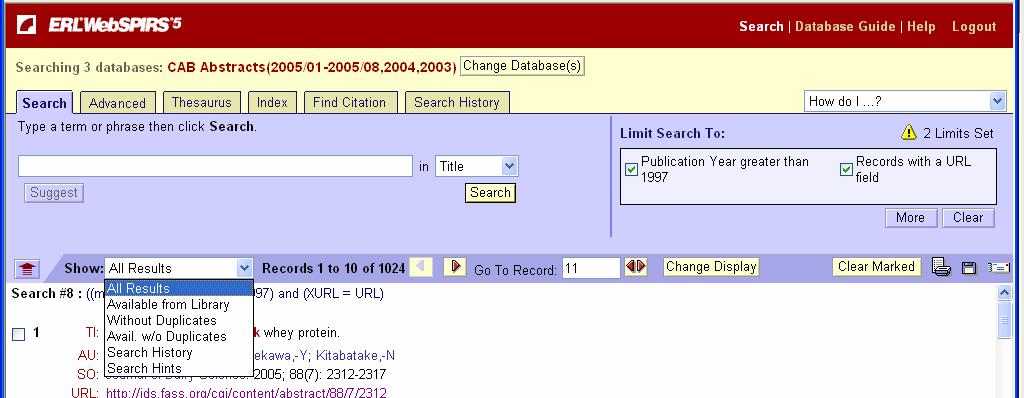Print records using printer icon
The height and width of the screenshot is (398, 1024).
[941, 267]
